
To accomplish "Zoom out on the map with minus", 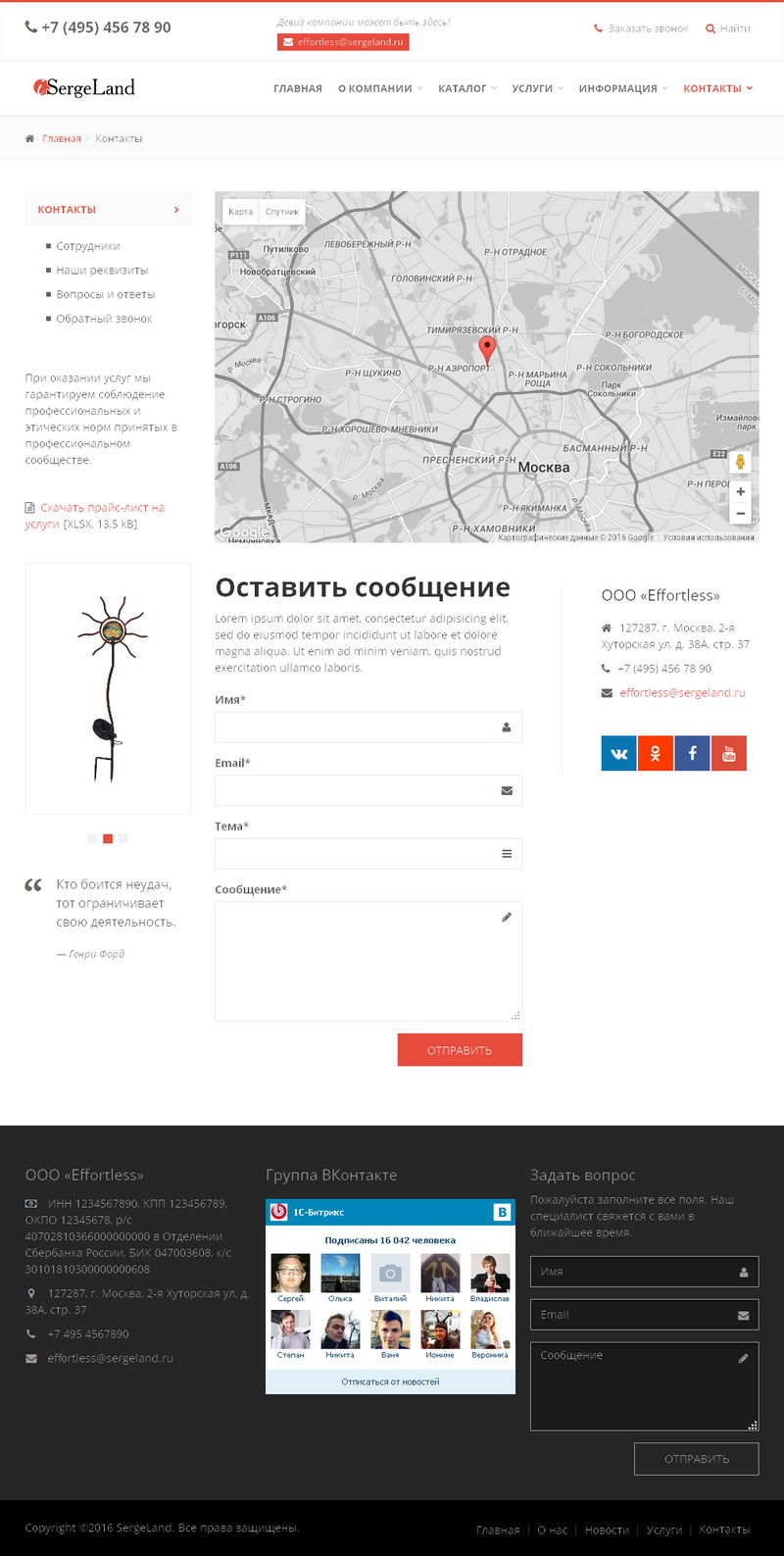I will (x=741, y=513).
